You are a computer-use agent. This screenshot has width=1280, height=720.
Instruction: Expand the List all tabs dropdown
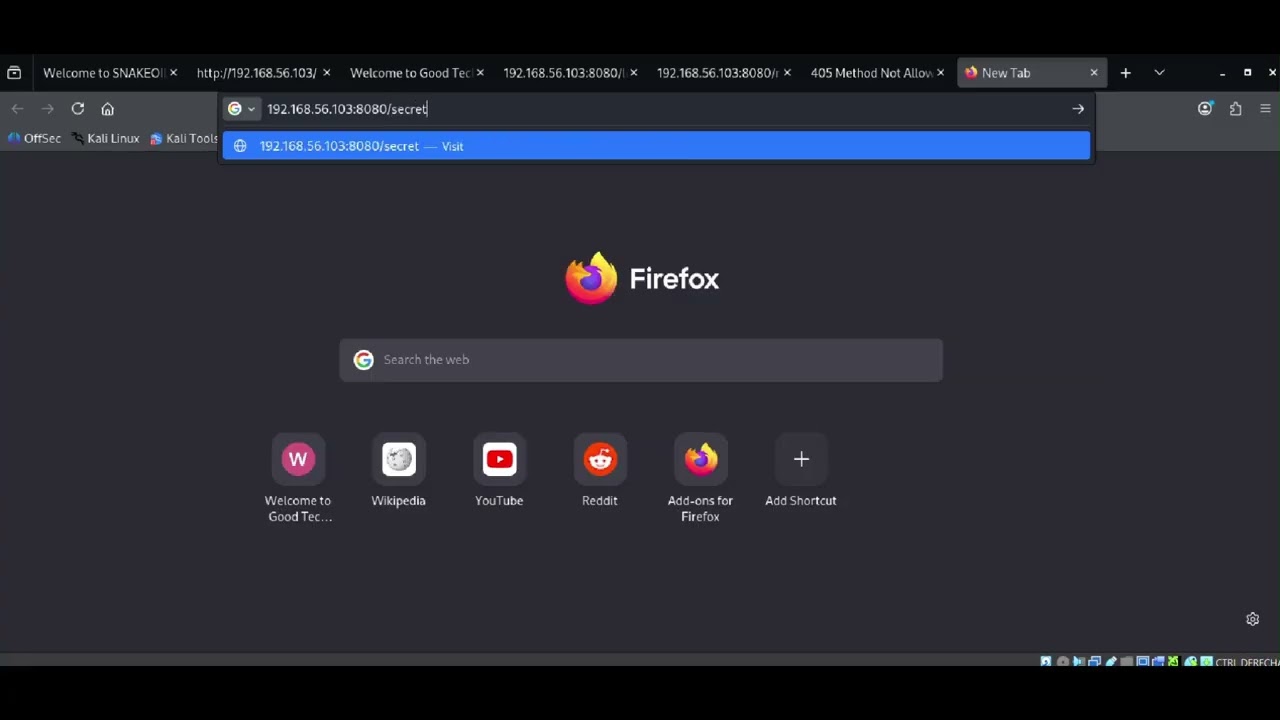pyautogui.click(x=1159, y=73)
